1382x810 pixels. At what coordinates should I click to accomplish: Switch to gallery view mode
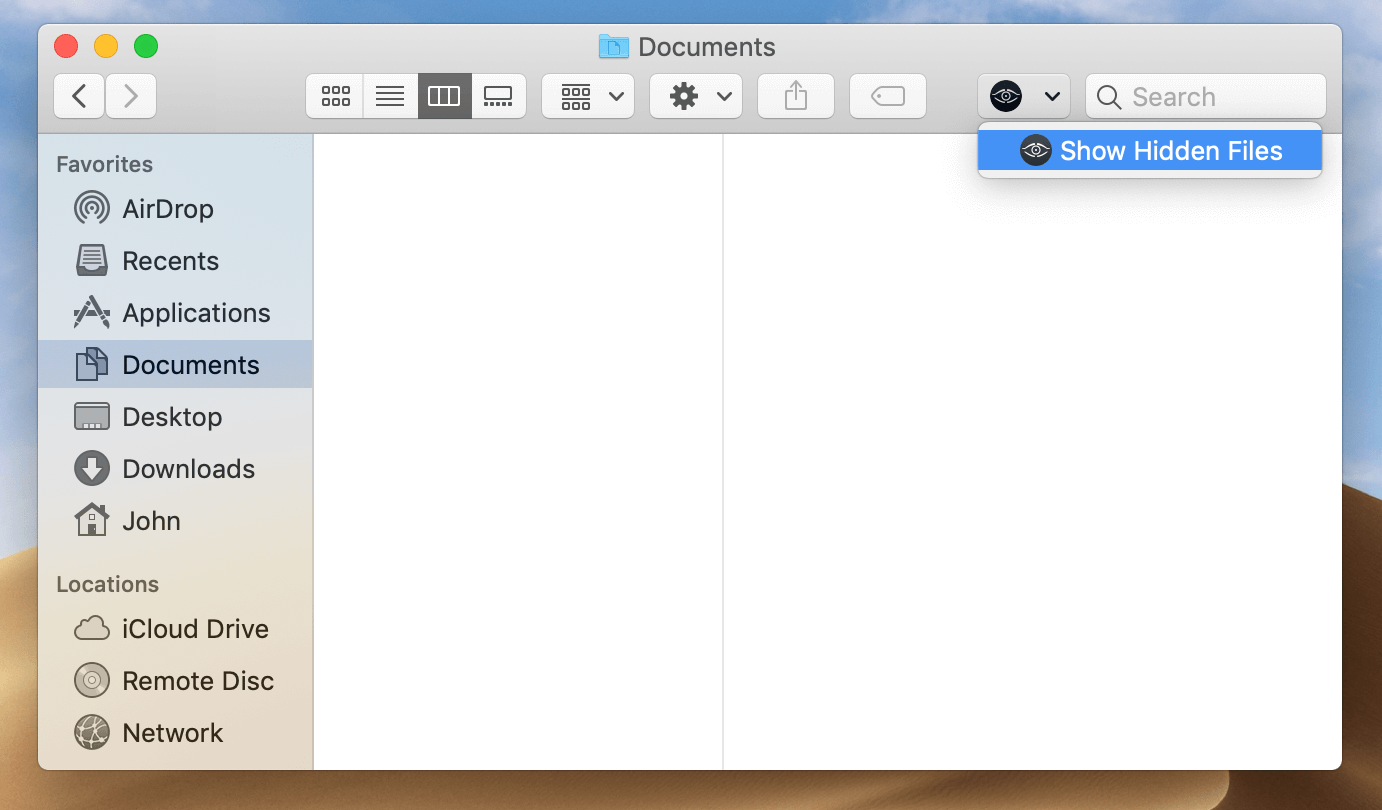click(498, 96)
